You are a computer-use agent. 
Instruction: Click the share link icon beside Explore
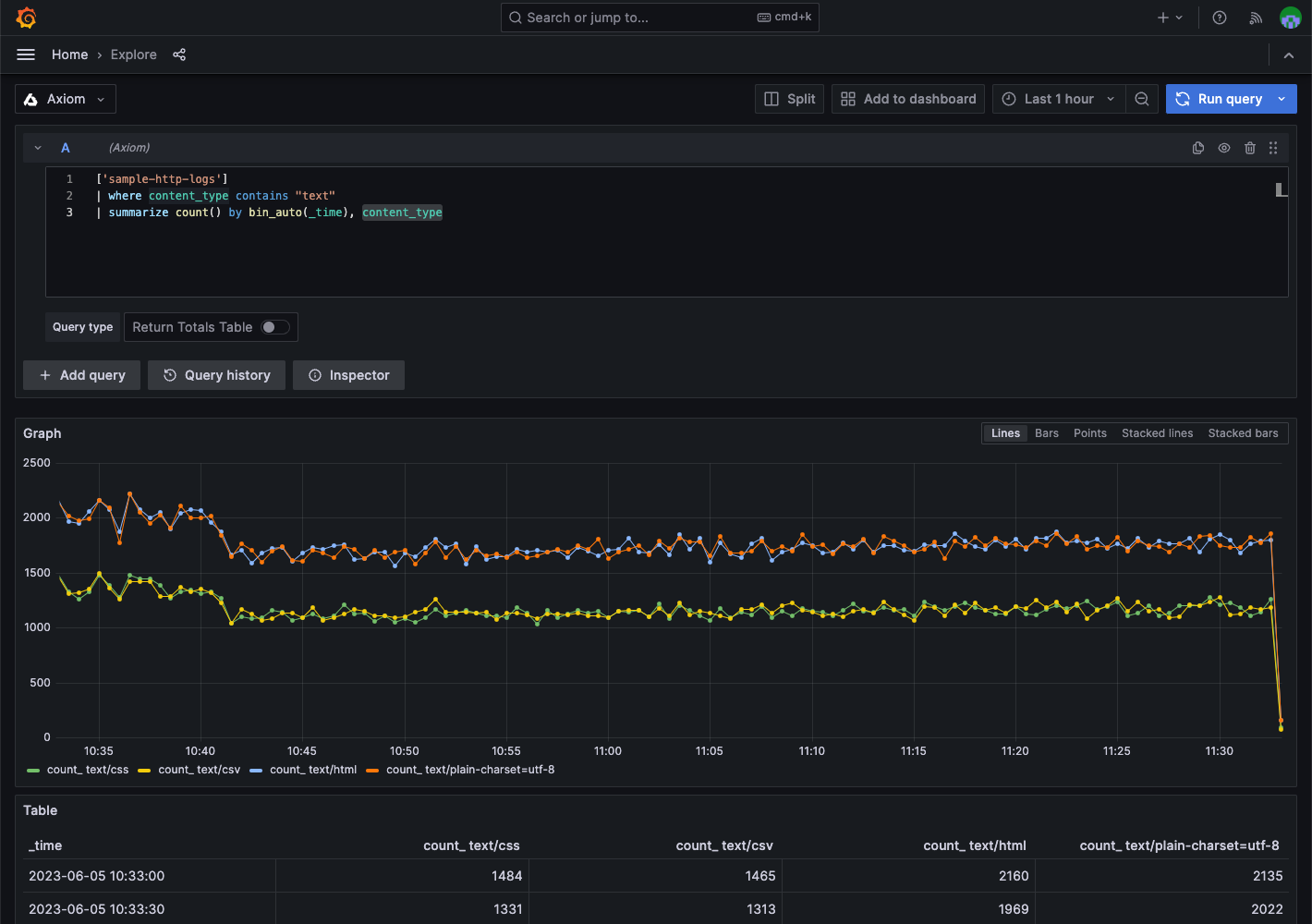pyautogui.click(x=179, y=55)
